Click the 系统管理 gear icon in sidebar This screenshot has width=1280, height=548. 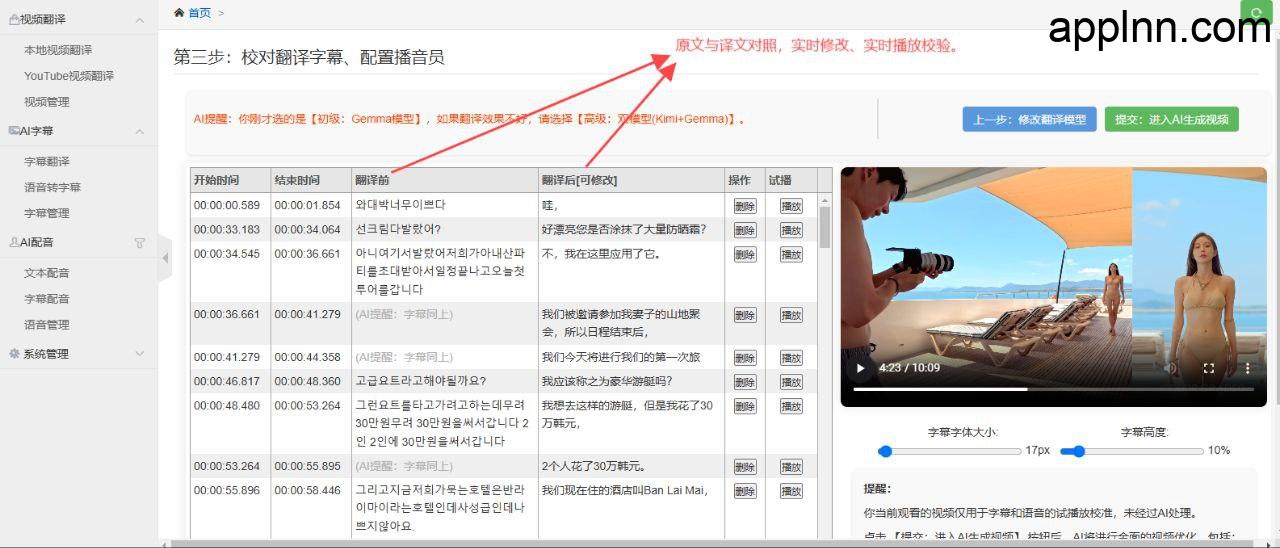click(14, 354)
